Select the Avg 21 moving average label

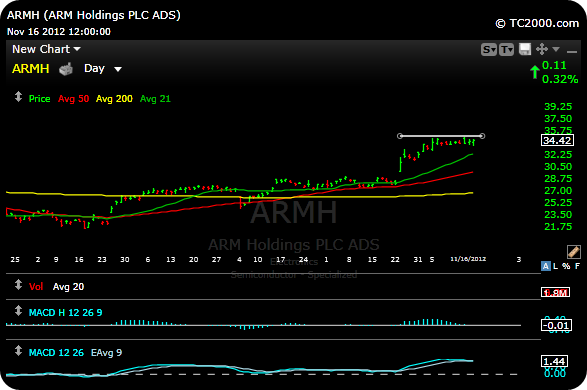click(x=155, y=99)
